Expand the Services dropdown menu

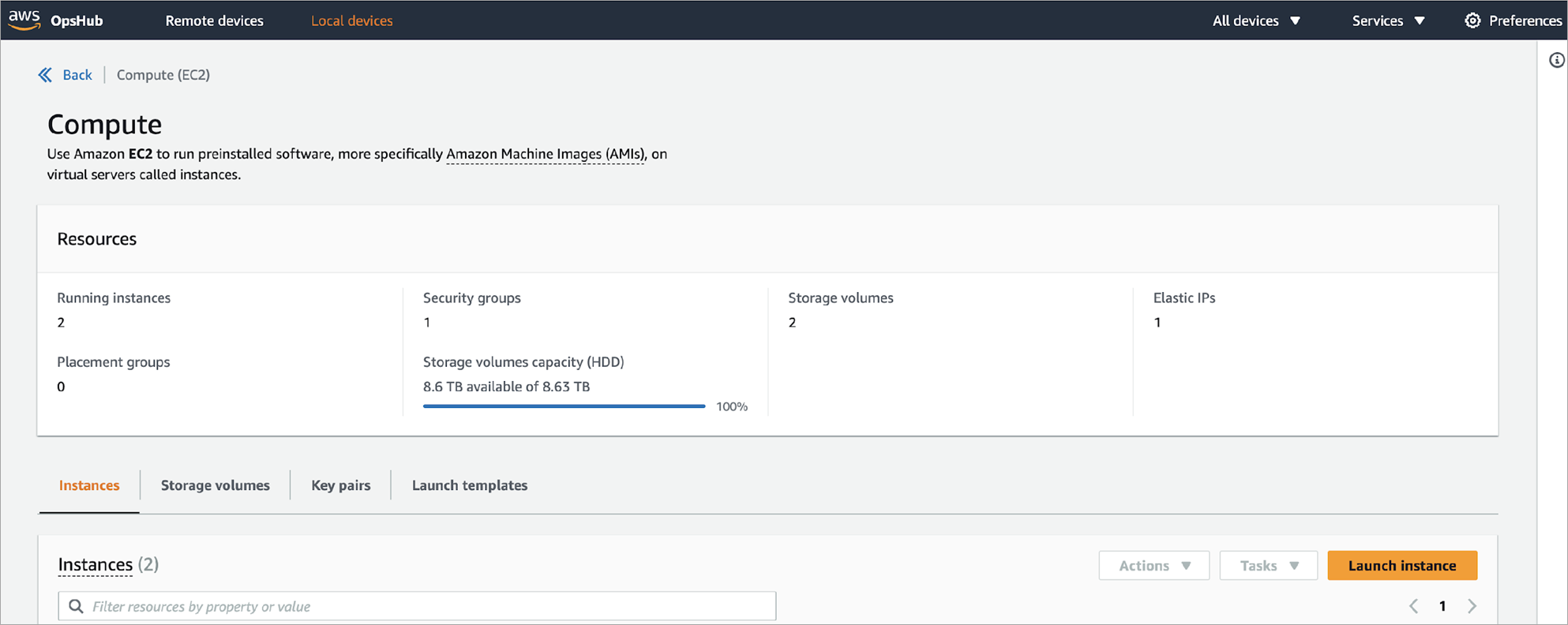coord(1388,21)
